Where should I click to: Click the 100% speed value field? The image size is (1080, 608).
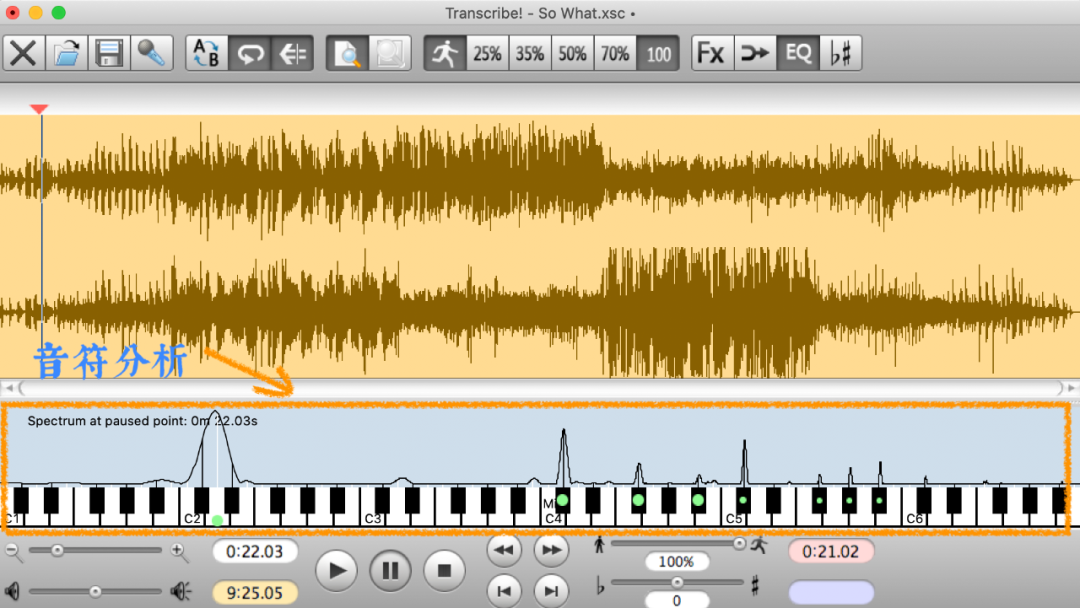click(676, 561)
